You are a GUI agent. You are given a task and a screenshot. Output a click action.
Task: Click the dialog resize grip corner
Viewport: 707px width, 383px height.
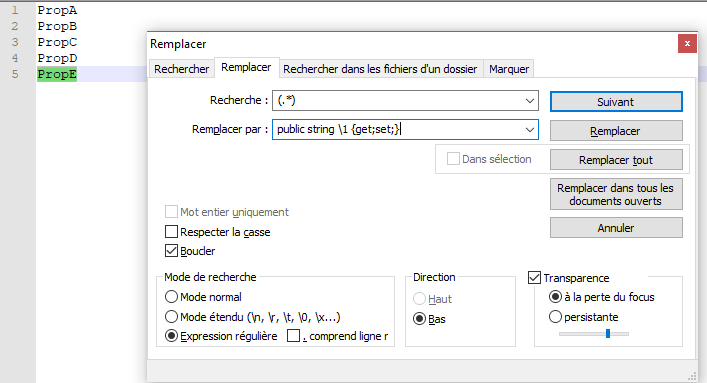coord(692,376)
